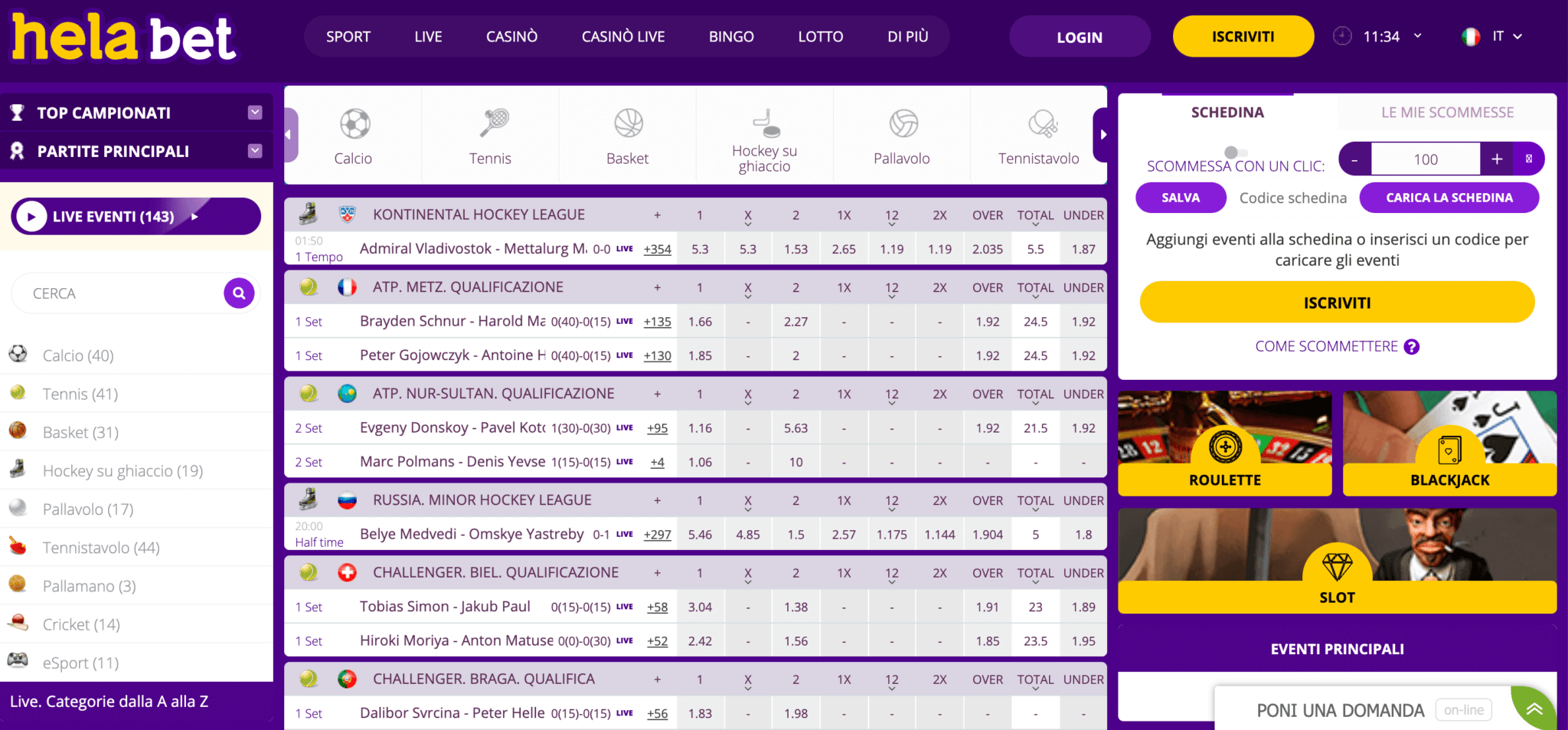
Task: Expand the Partite Principali section
Action: click(x=255, y=151)
